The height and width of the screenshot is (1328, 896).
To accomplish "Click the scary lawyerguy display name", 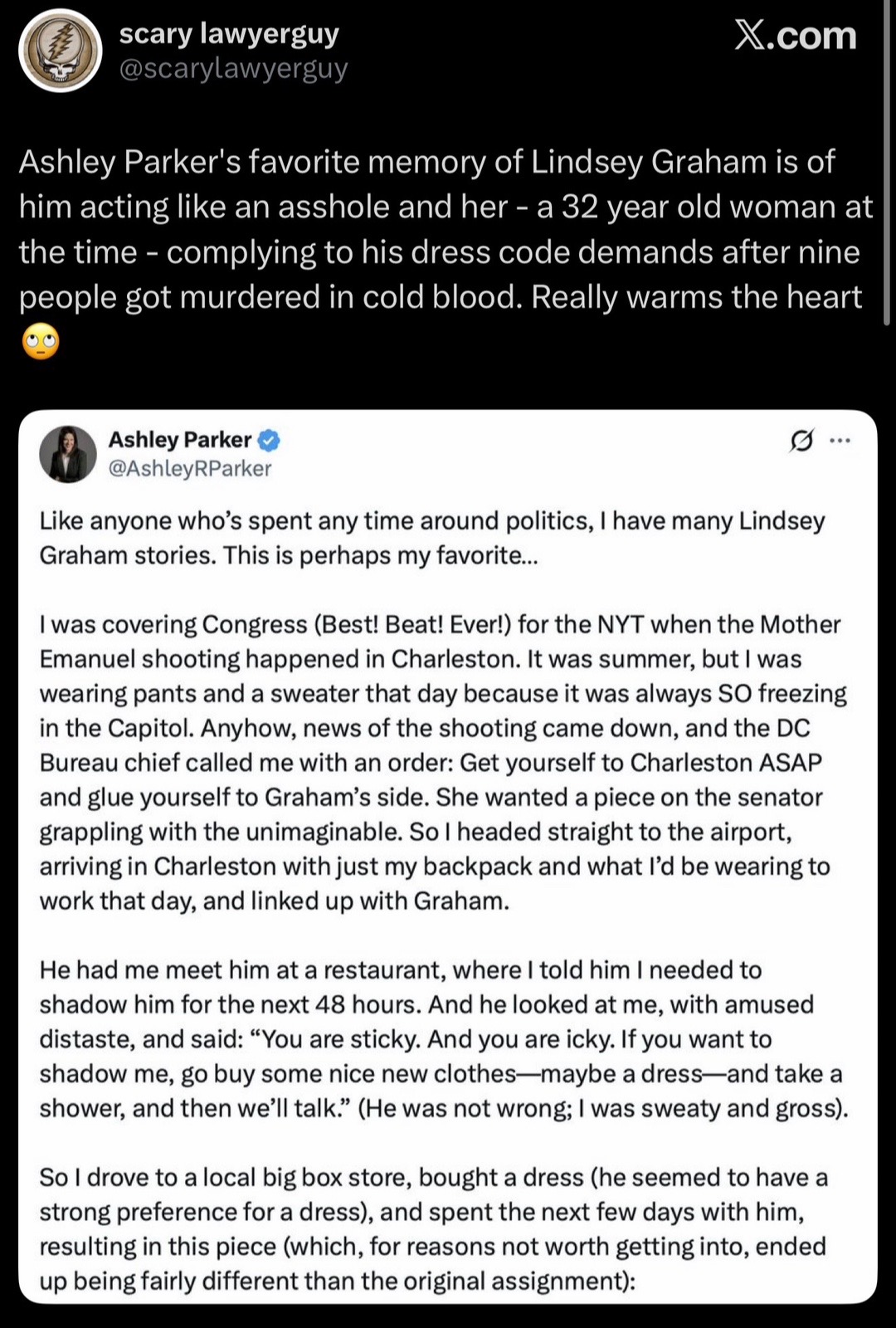I will click(229, 33).
